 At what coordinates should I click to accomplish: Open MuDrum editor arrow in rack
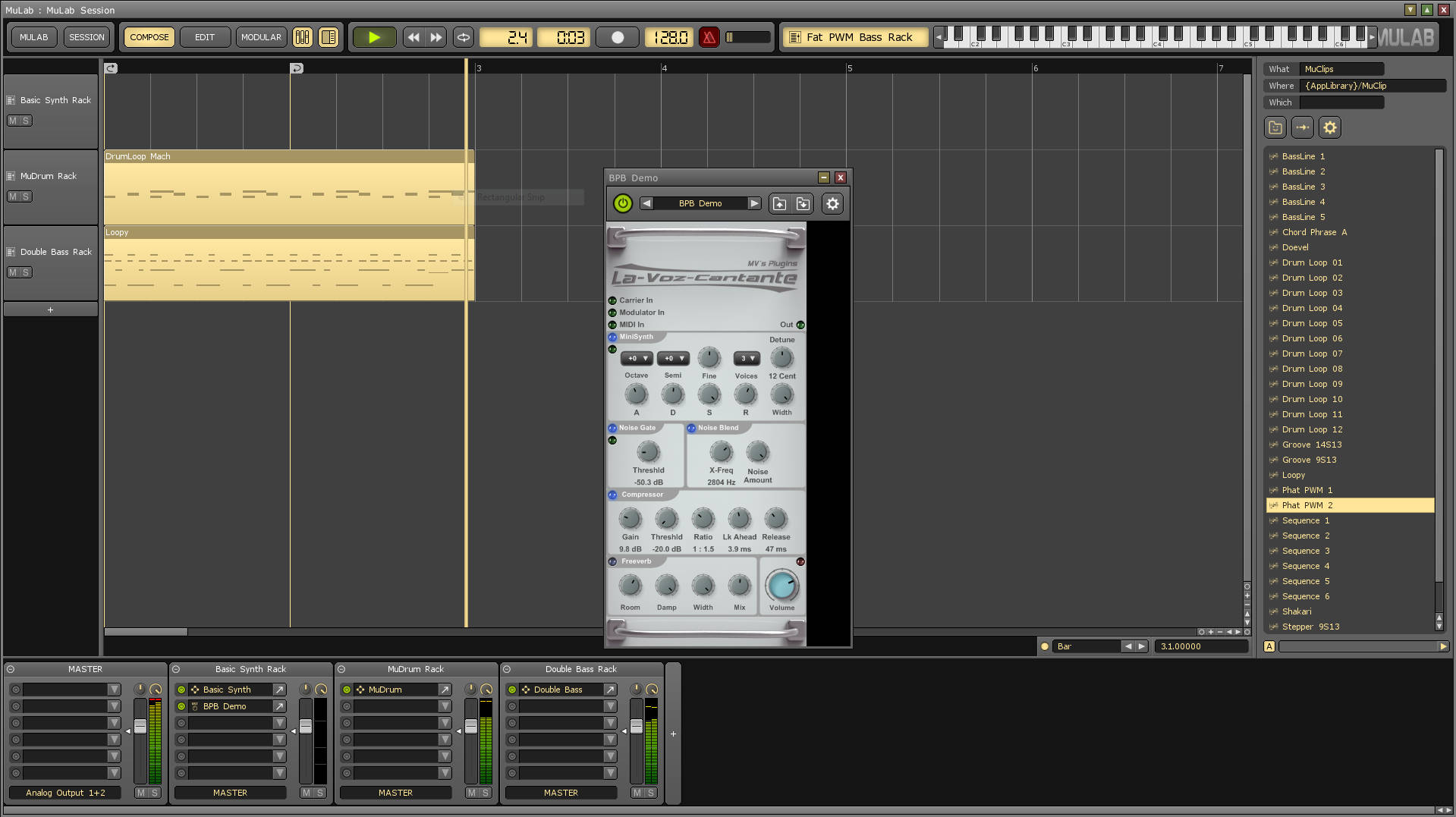pos(445,690)
